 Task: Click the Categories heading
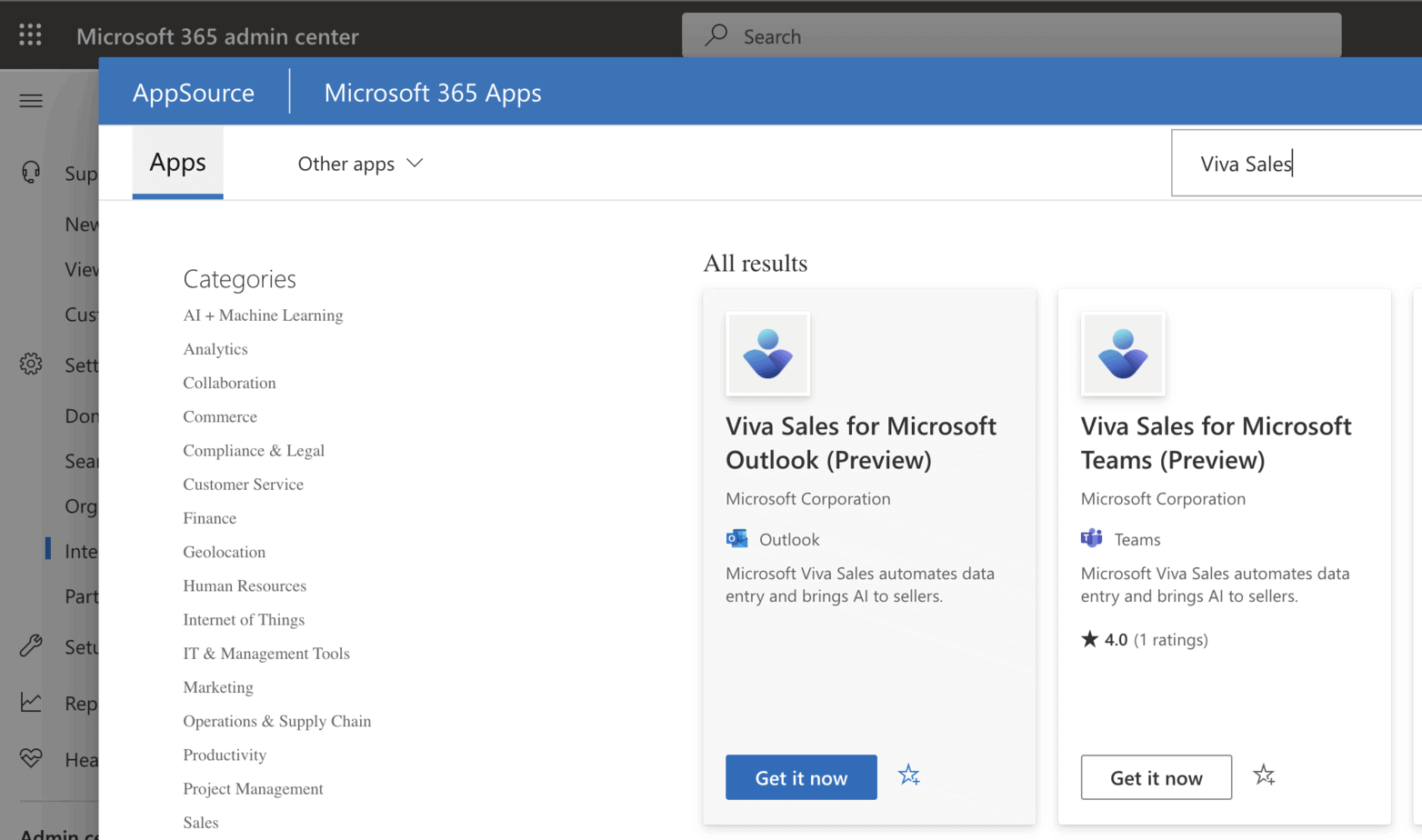(x=240, y=278)
